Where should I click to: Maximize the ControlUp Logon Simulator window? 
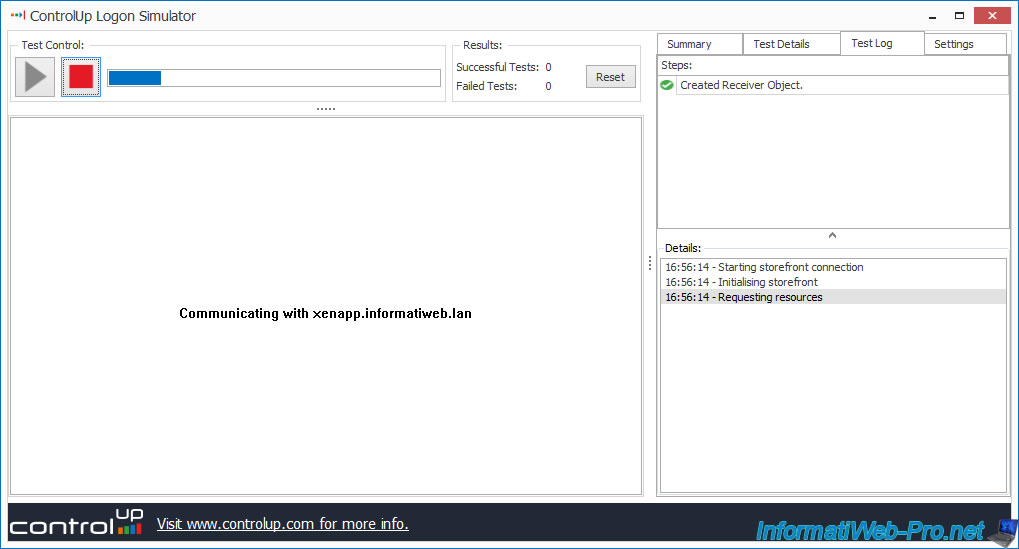coord(959,16)
